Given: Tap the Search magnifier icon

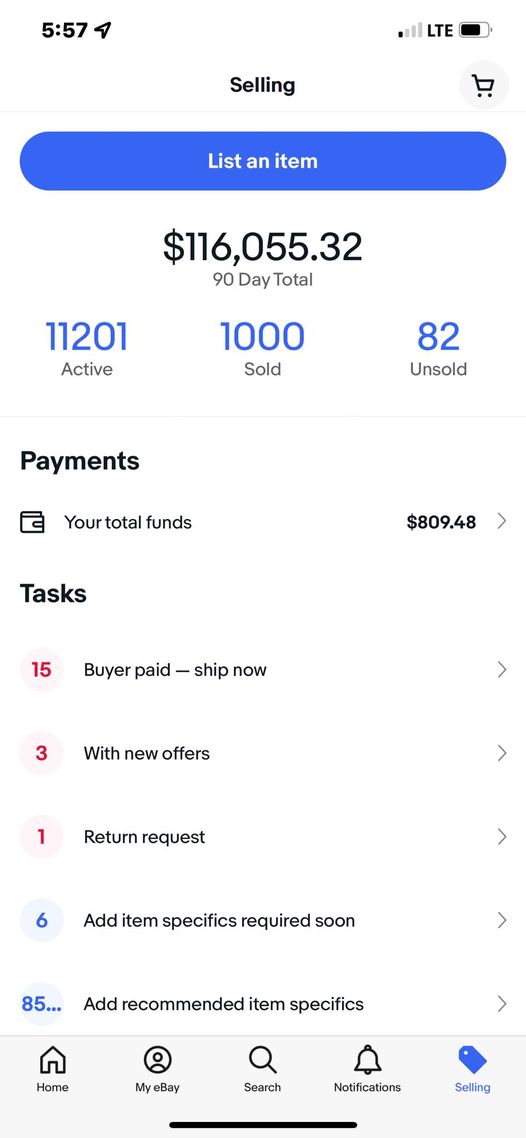Looking at the screenshot, I should click(x=263, y=1060).
